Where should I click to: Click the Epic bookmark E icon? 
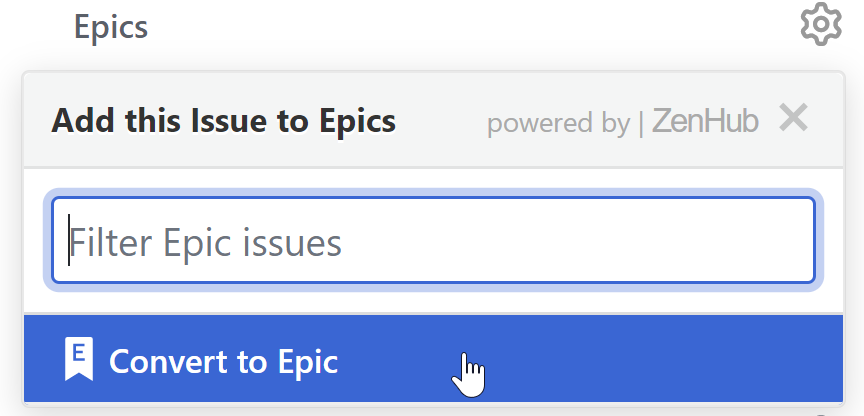pos(79,359)
